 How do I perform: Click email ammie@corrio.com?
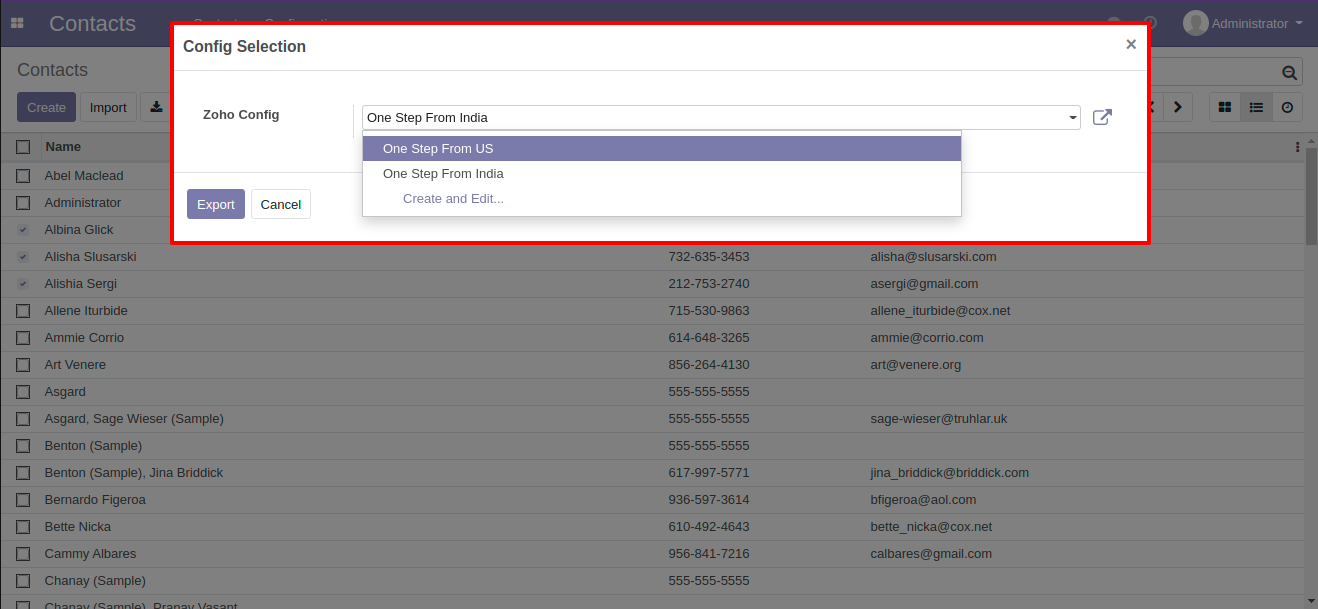point(927,338)
